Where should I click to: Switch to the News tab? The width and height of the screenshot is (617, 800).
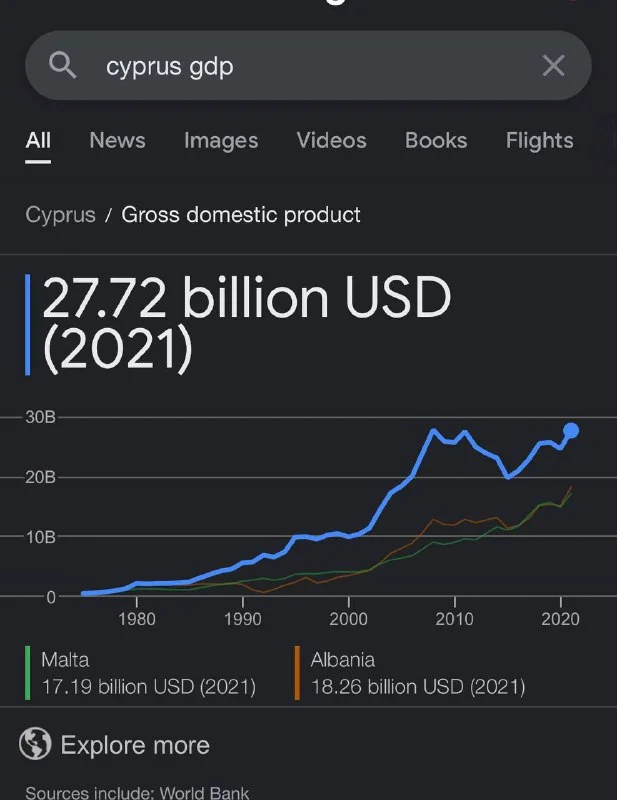117,141
